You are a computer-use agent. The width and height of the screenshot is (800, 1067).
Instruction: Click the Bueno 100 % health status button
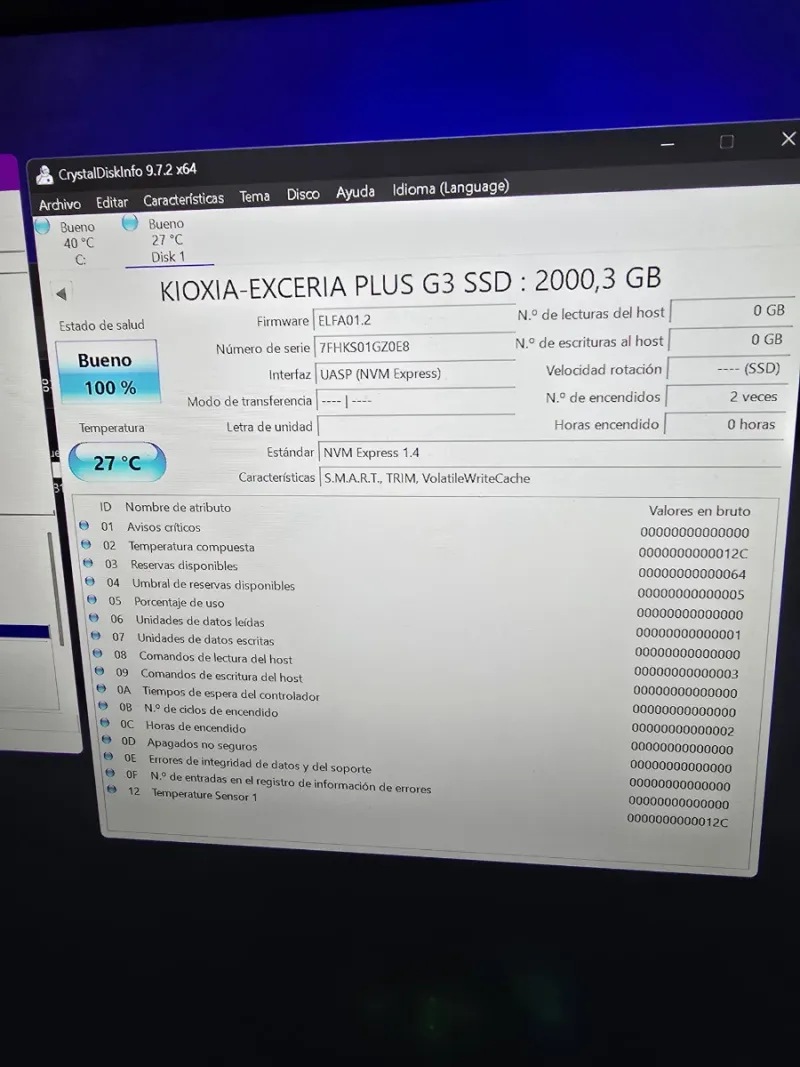click(x=107, y=373)
